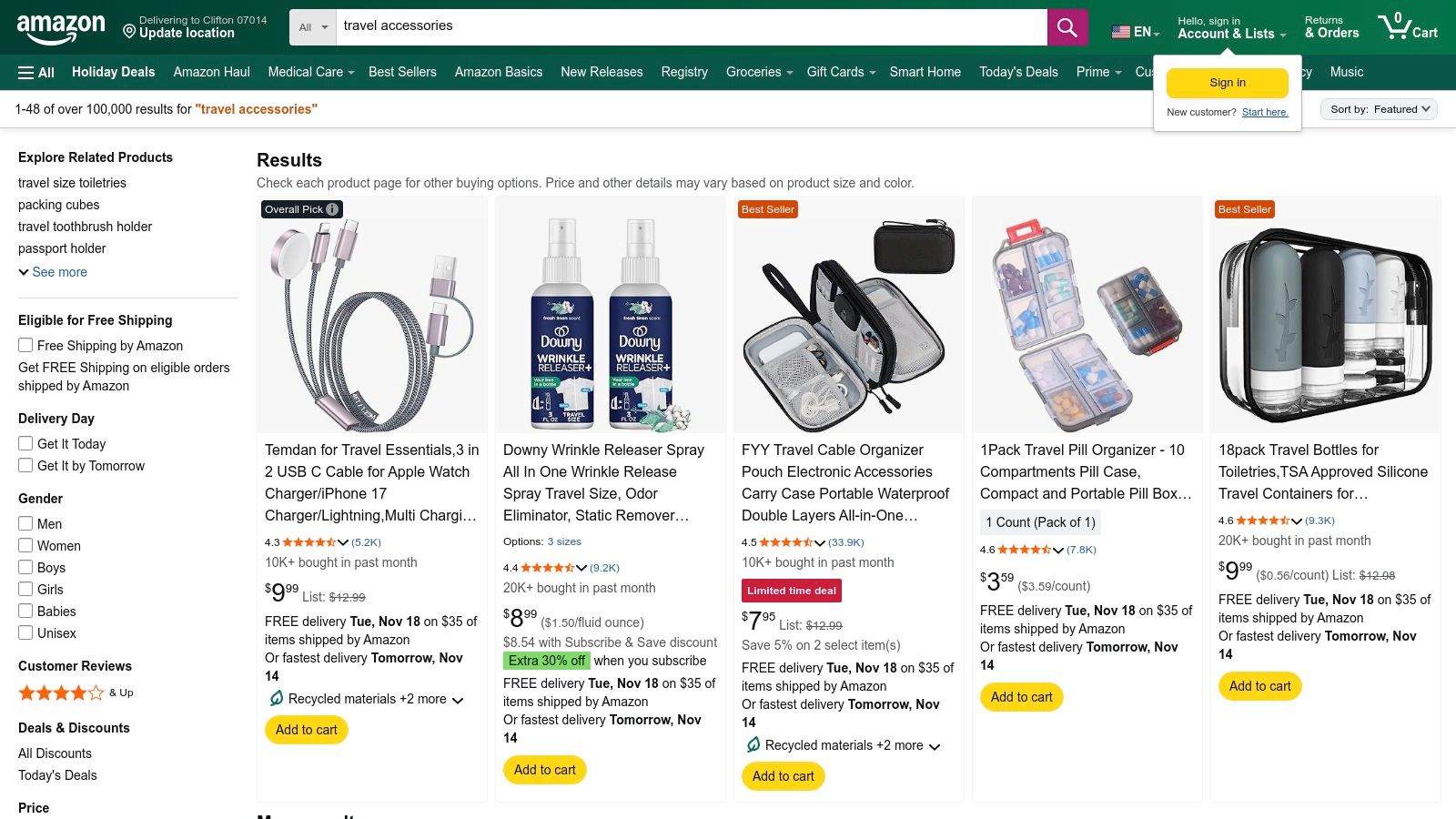
Task: Enable the Free Shipping by Amazon checkbox
Action: [x=25, y=345]
